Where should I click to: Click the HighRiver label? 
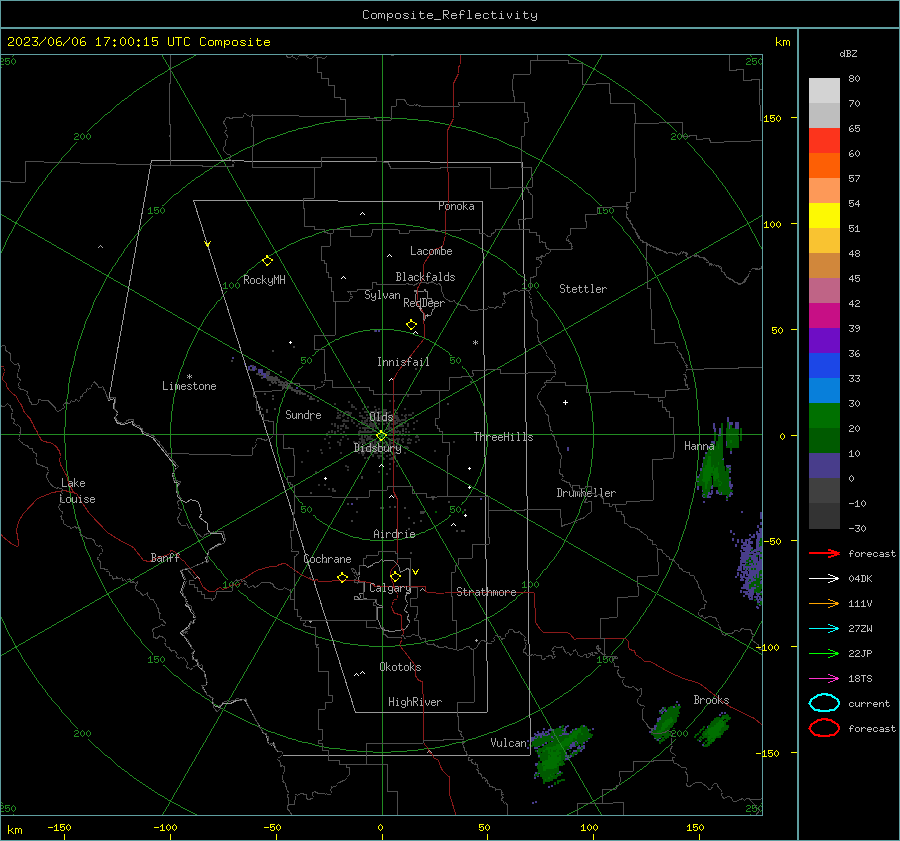(x=415, y=702)
